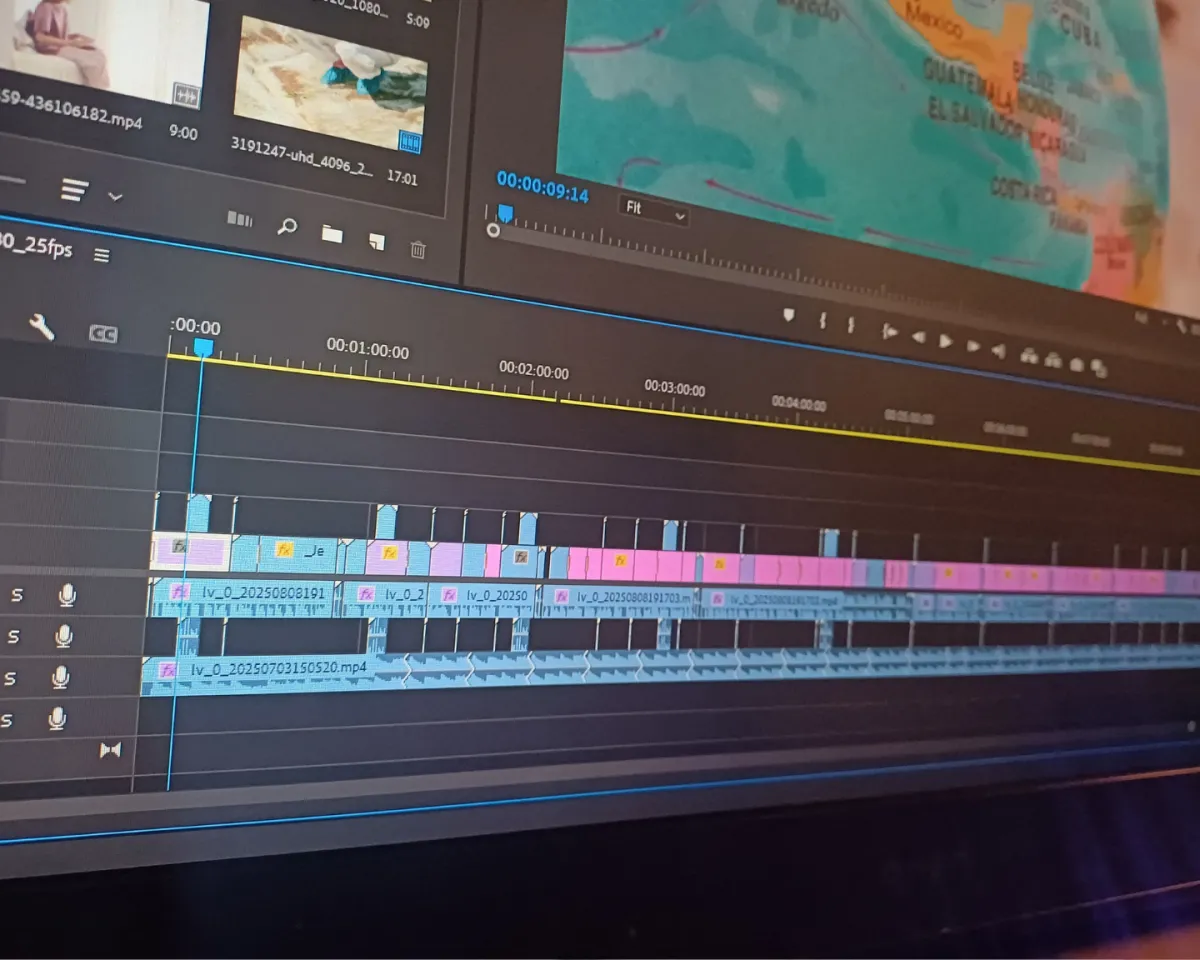Click the trash Clear icon in project panel
Screen dimensions: 1200x960
point(418,249)
